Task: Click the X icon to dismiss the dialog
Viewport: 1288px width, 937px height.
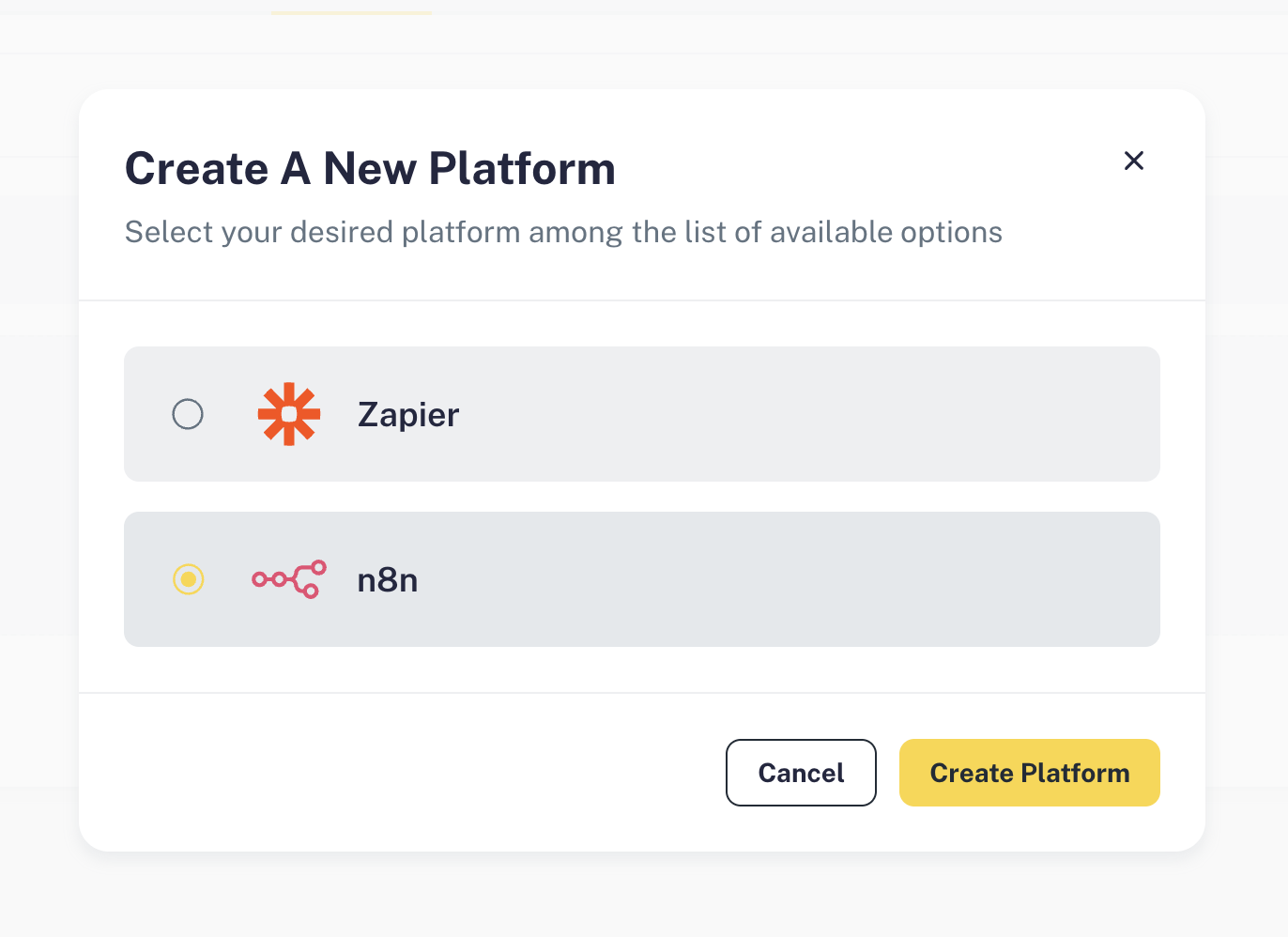Action: coord(1134,161)
